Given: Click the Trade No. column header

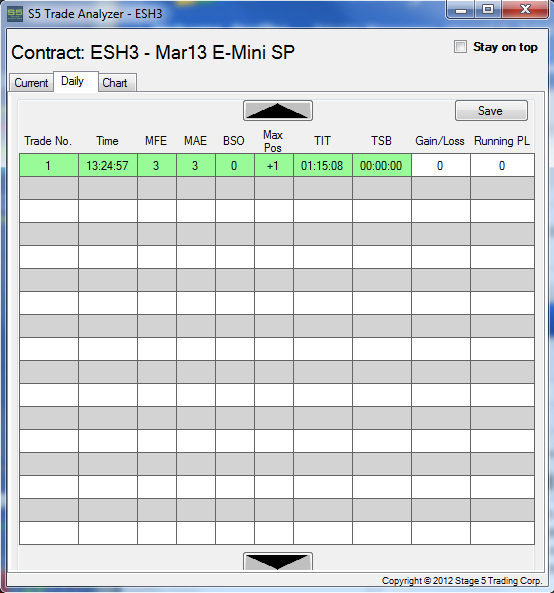Looking at the screenshot, I should [48, 141].
